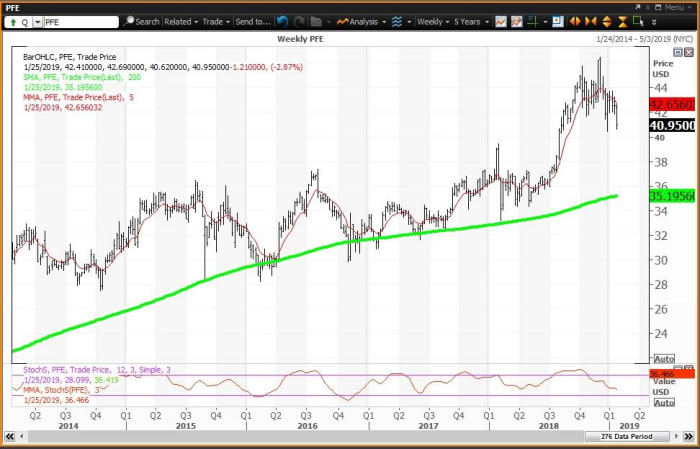Click the Send to... button

(254, 21)
